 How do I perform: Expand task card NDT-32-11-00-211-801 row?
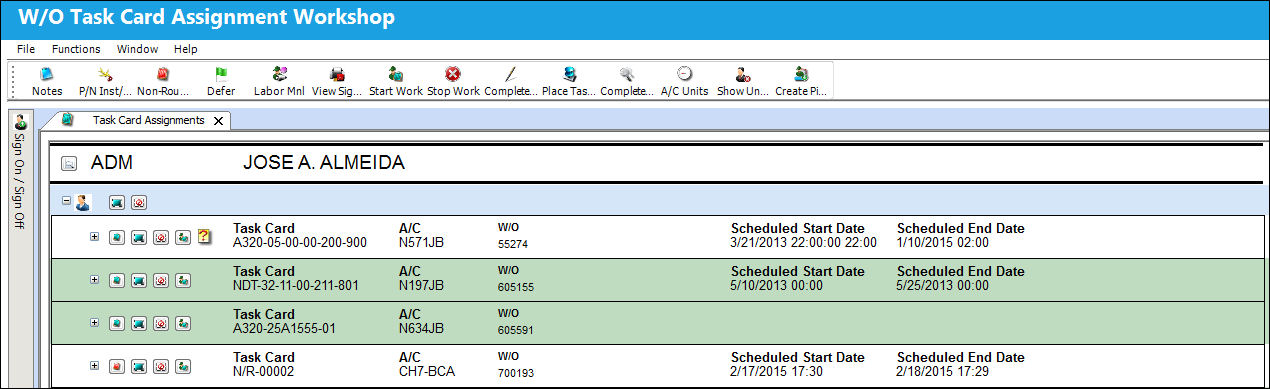point(94,280)
